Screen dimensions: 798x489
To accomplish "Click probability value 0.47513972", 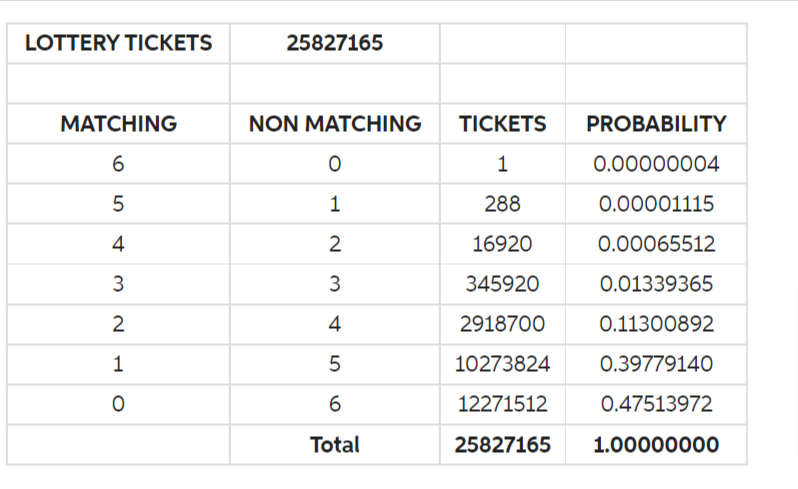I will coord(656,404).
